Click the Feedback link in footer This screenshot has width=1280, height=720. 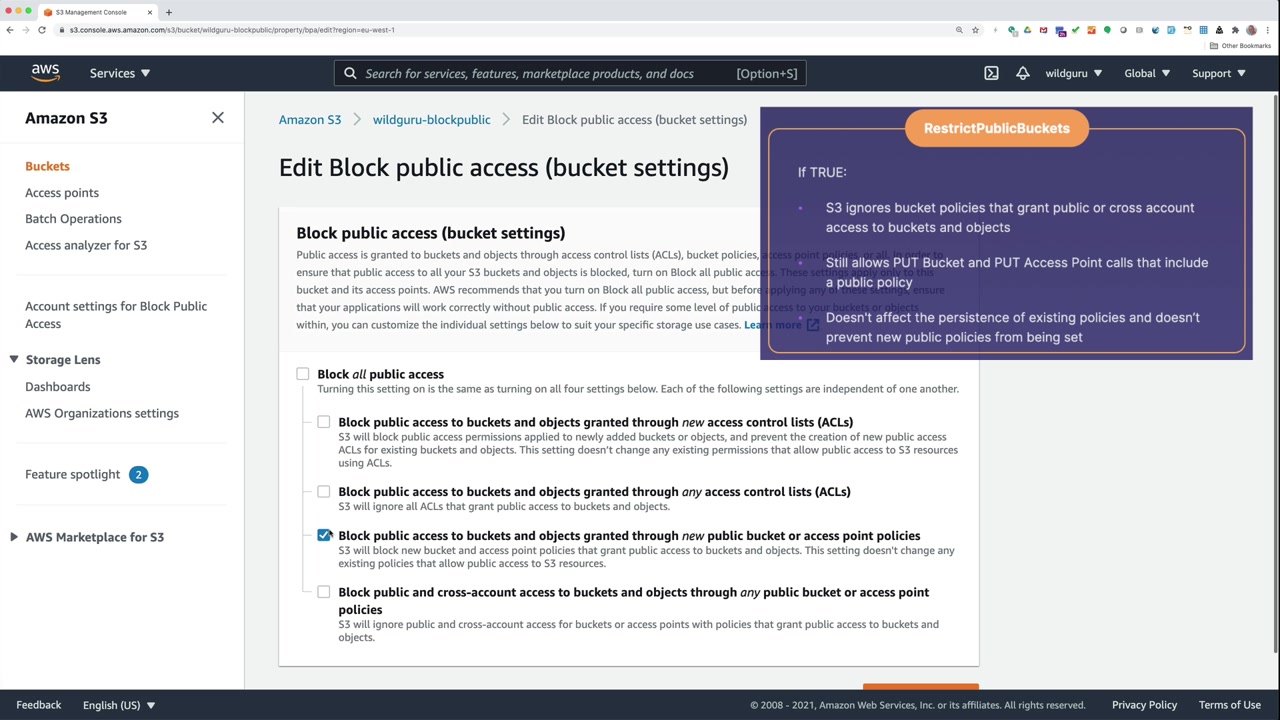pos(39,705)
